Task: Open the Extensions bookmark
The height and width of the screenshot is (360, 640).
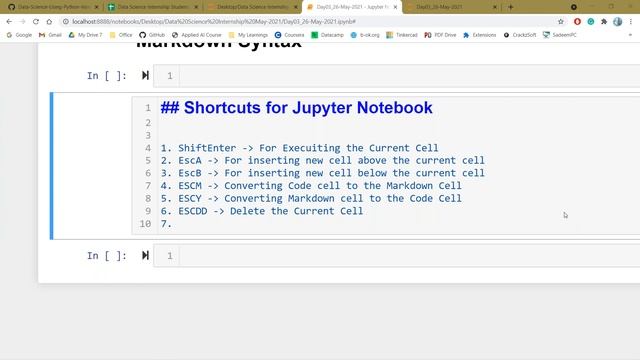Action: tap(480, 35)
